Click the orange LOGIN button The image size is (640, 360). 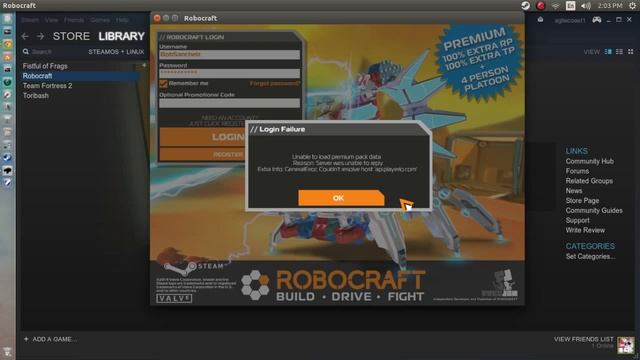click(x=202, y=137)
